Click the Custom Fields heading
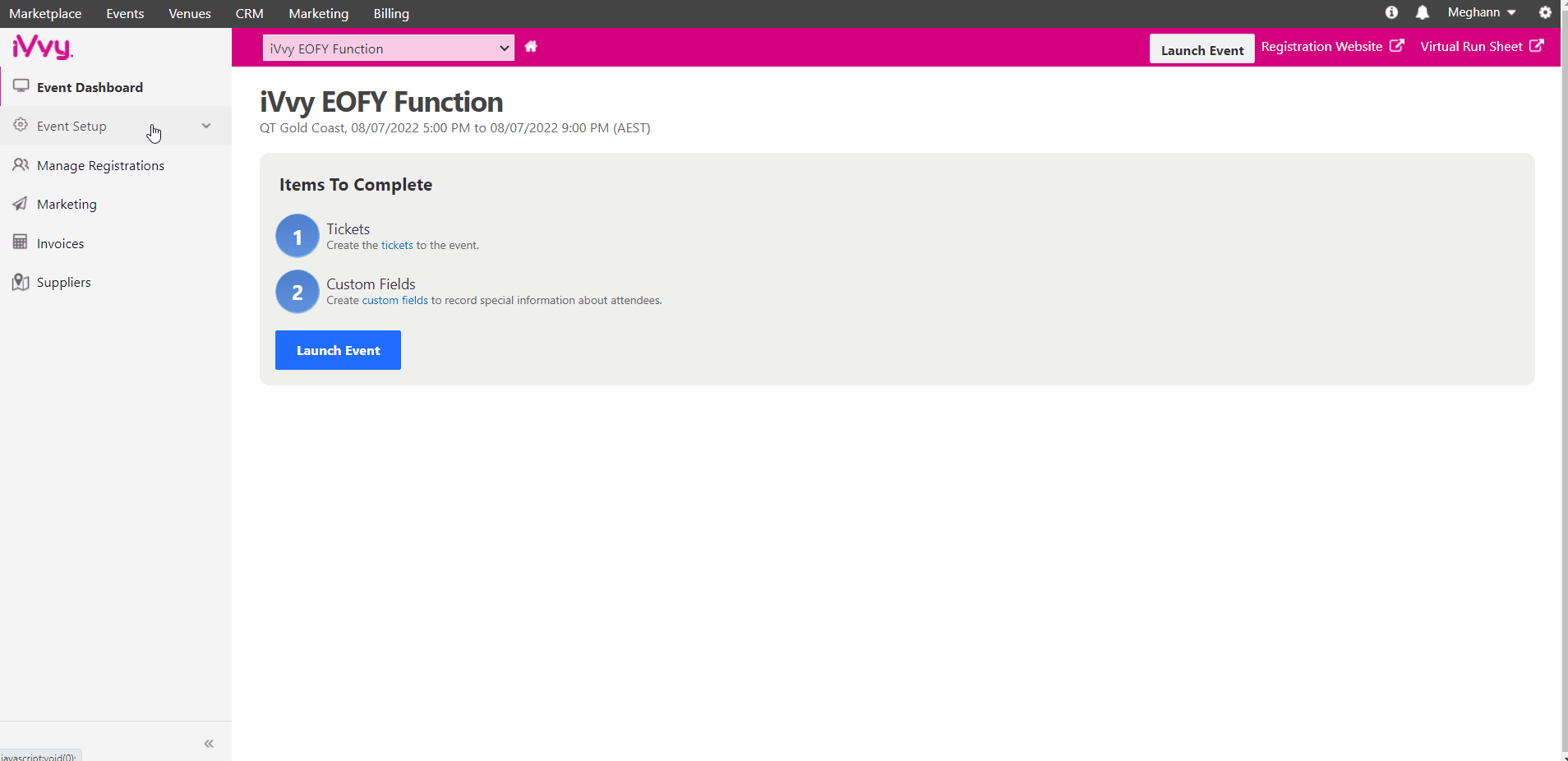 tap(371, 284)
